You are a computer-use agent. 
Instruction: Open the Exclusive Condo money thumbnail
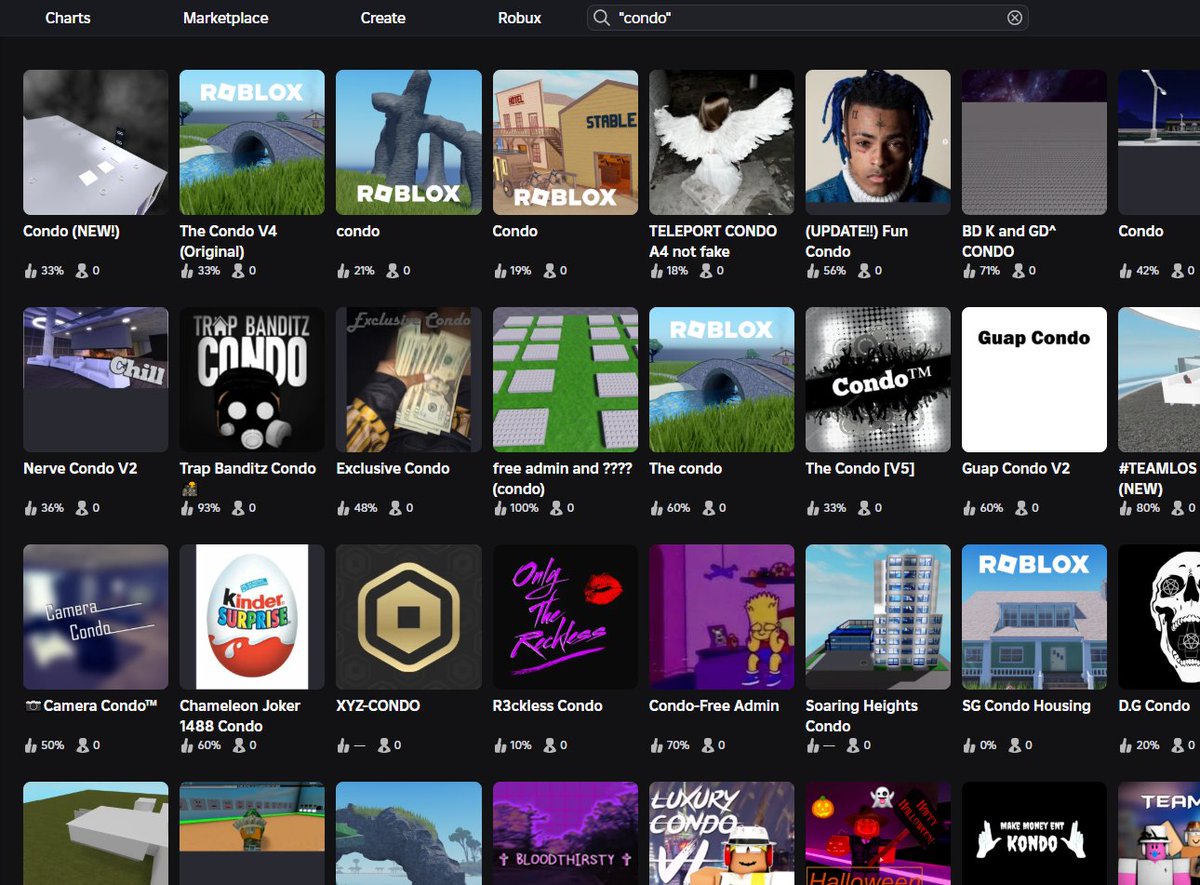coord(409,379)
